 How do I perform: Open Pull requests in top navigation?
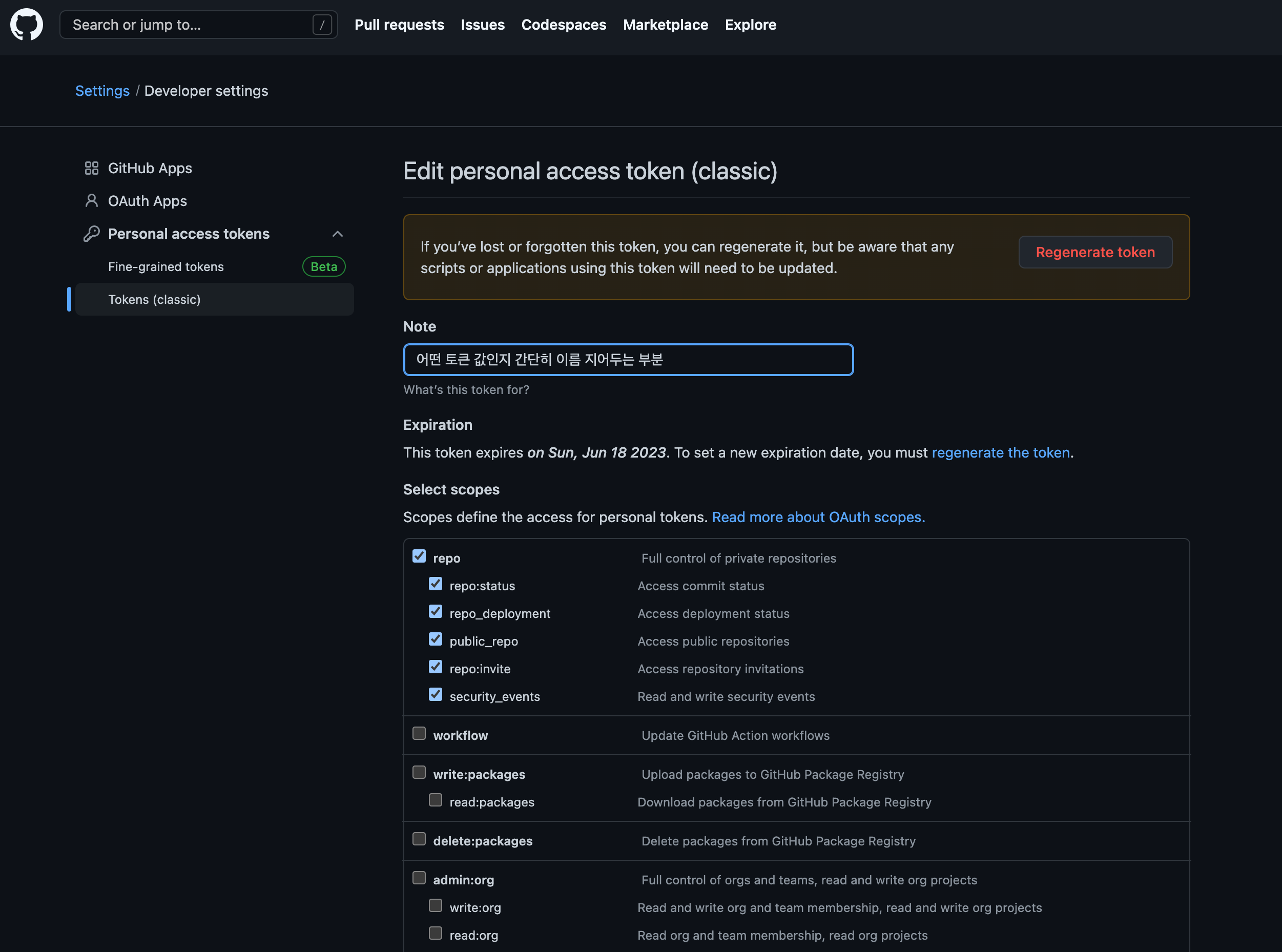pyautogui.click(x=399, y=25)
